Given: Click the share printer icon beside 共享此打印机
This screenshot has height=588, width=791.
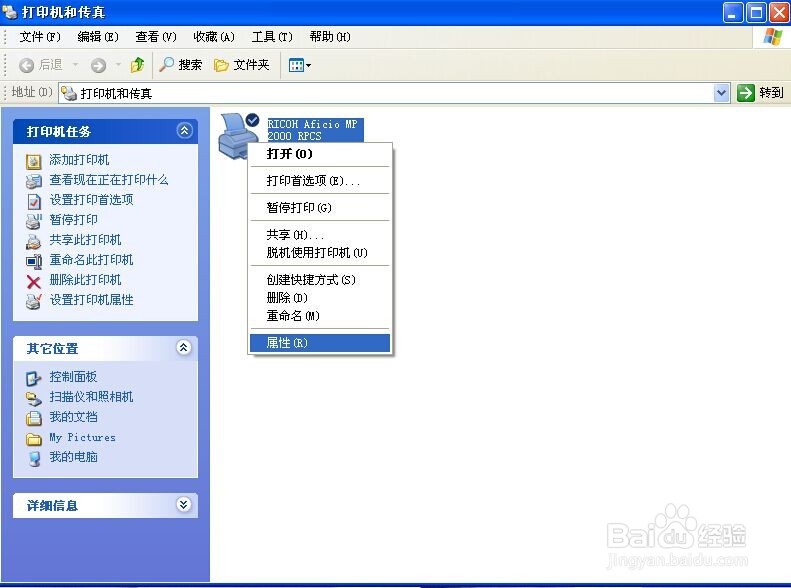Looking at the screenshot, I should 34,241.
